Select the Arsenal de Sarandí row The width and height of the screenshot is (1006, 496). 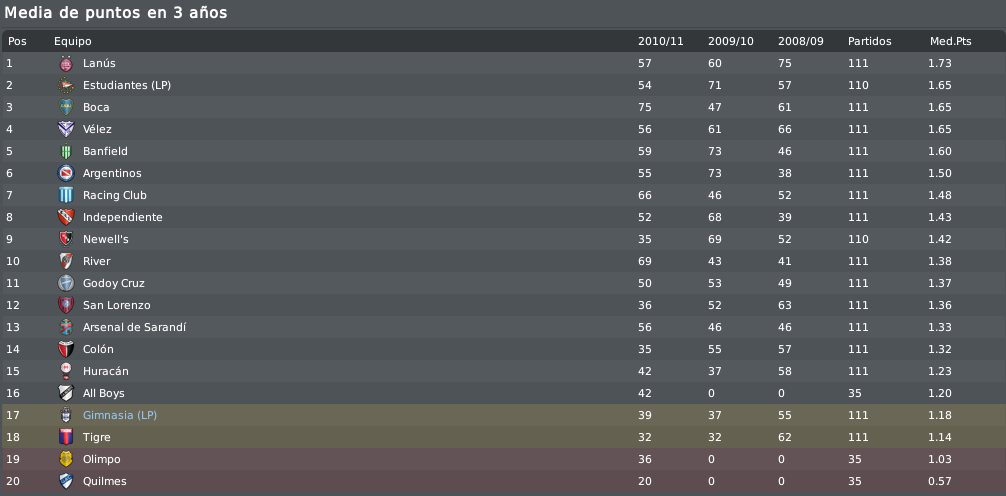pyautogui.click(x=503, y=327)
